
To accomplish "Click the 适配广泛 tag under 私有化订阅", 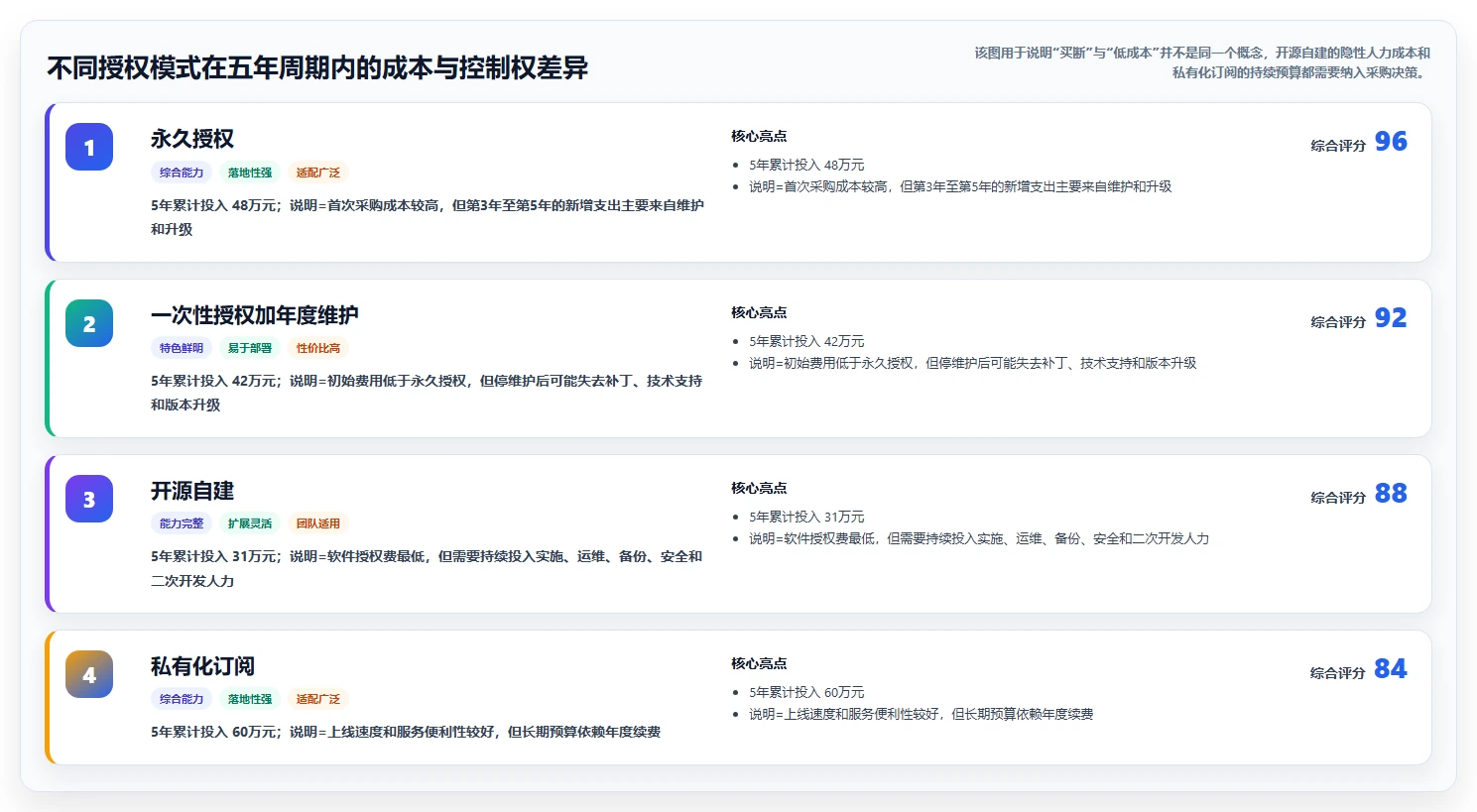I will (x=318, y=699).
